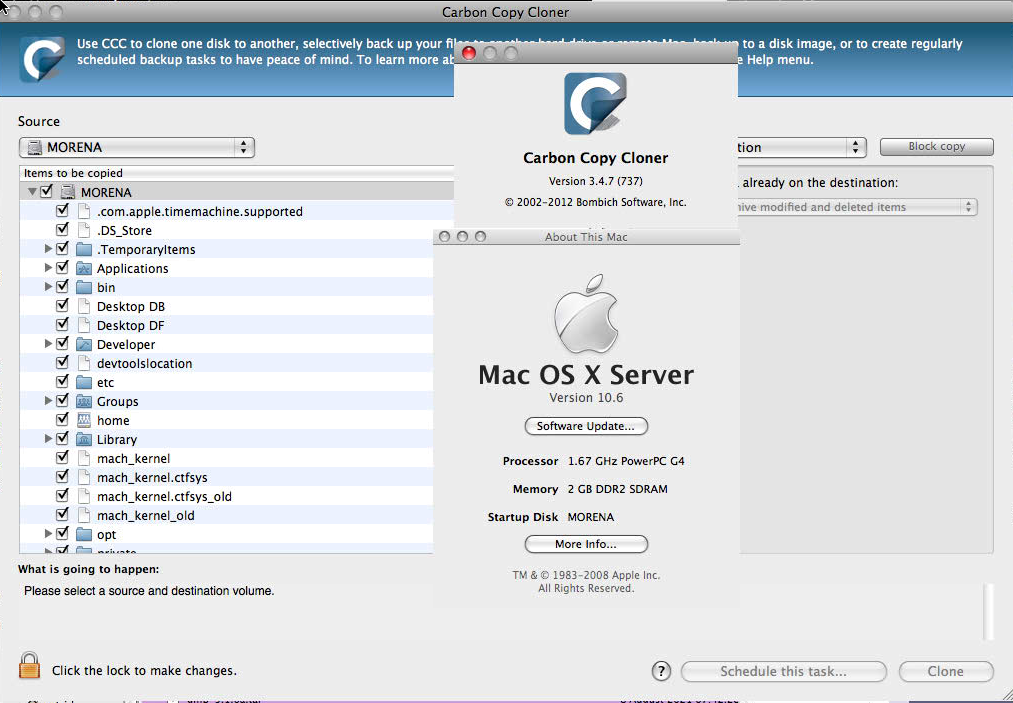Screen dimensions: 1013x703
Task: Click the .DS_Store file icon
Action: [83, 230]
